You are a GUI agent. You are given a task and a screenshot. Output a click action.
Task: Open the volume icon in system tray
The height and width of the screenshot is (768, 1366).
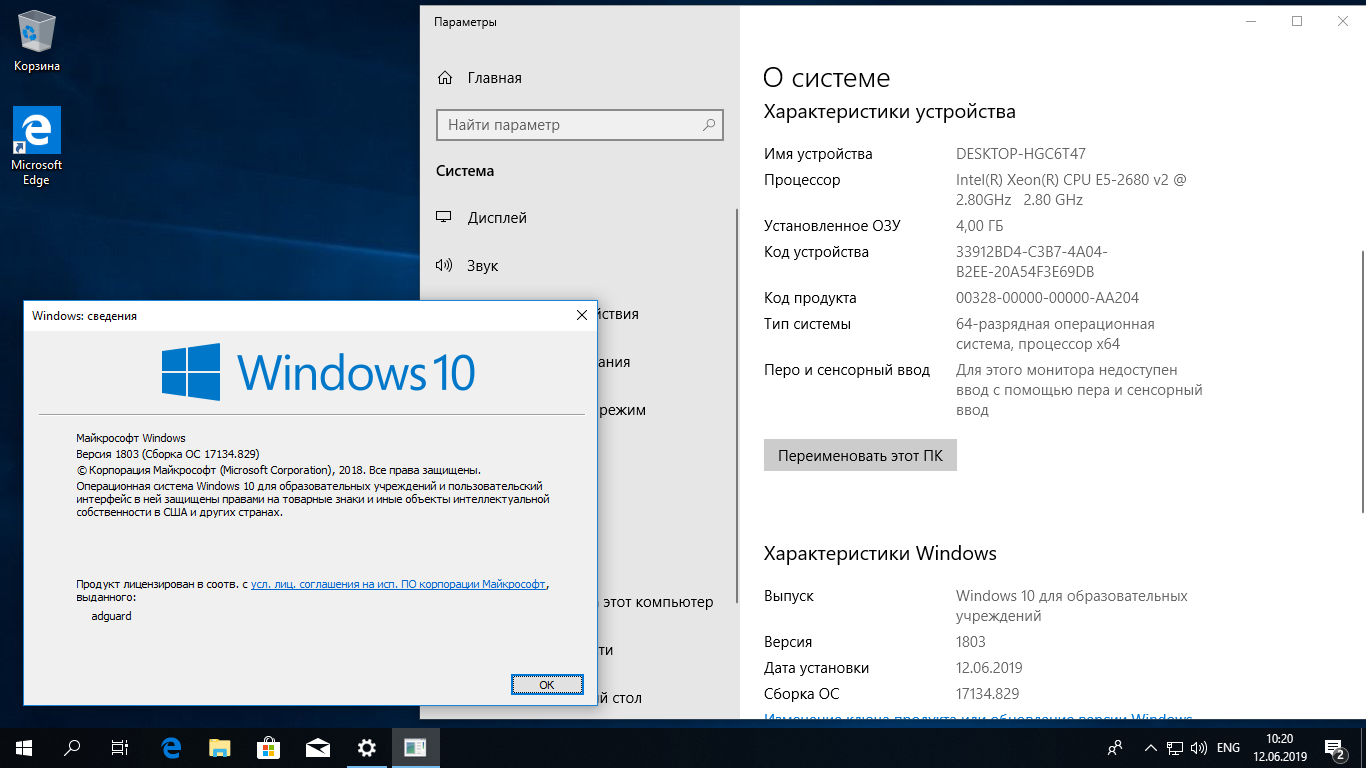1199,747
